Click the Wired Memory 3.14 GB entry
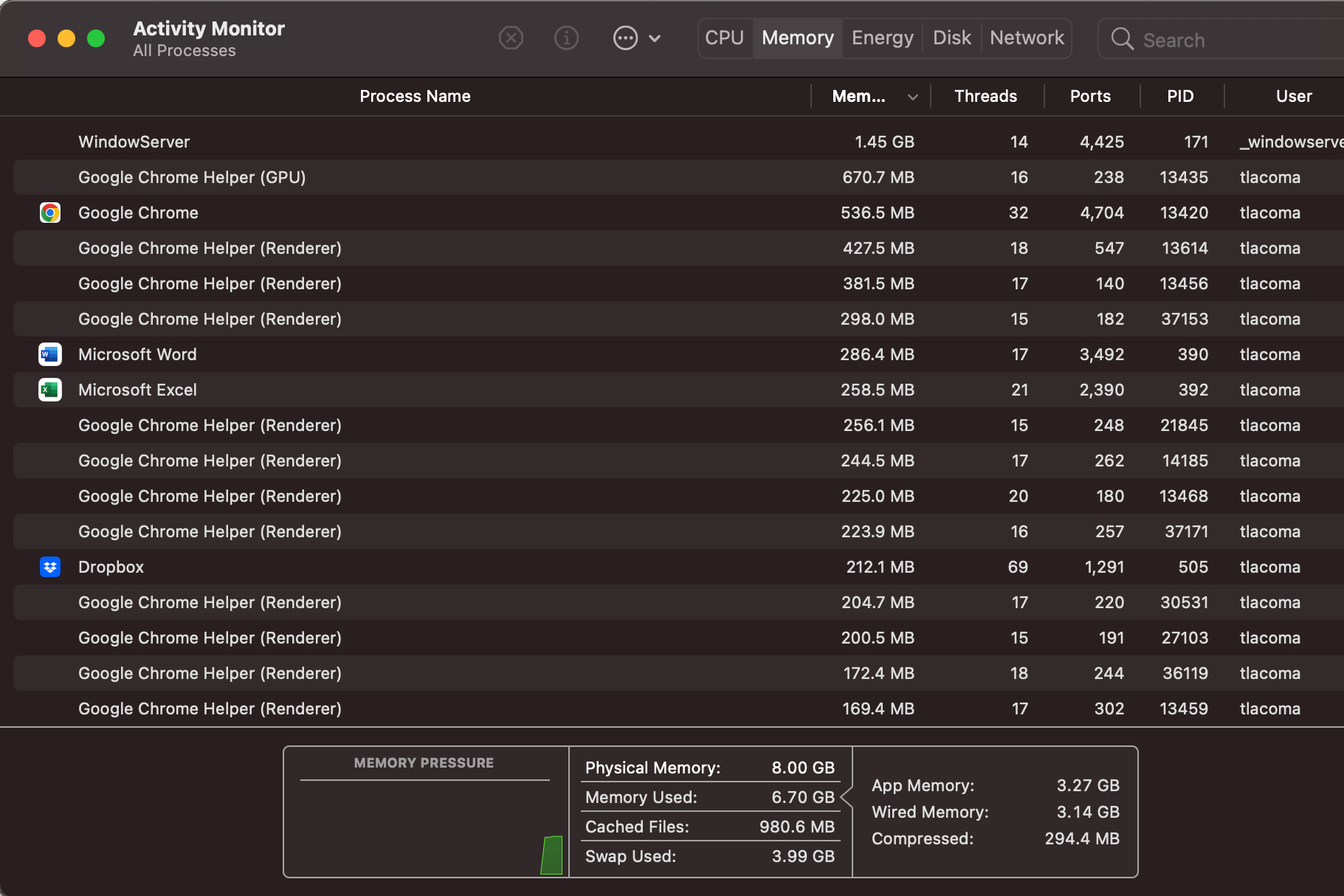Viewport: 1344px width, 896px height. pos(996,812)
